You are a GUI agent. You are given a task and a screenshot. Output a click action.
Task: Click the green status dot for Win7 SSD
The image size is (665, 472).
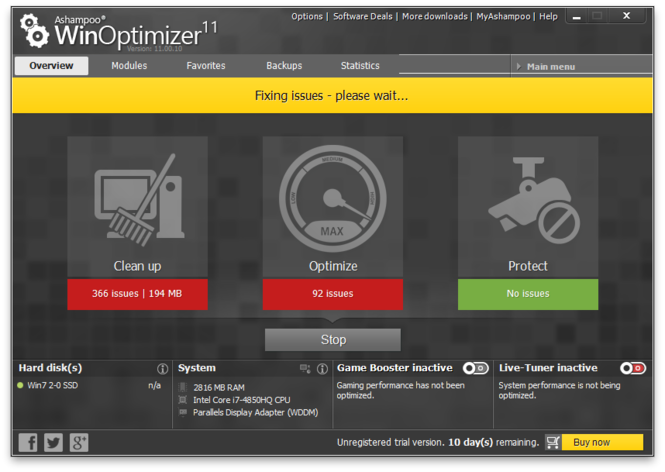click(x=20, y=385)
